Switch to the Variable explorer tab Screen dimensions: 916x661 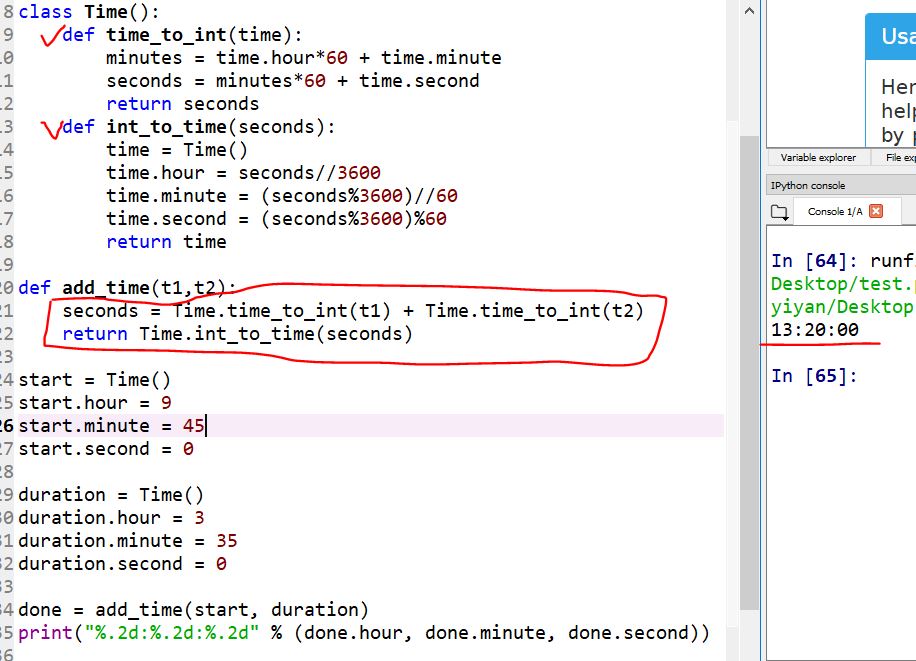pos(817,158)
